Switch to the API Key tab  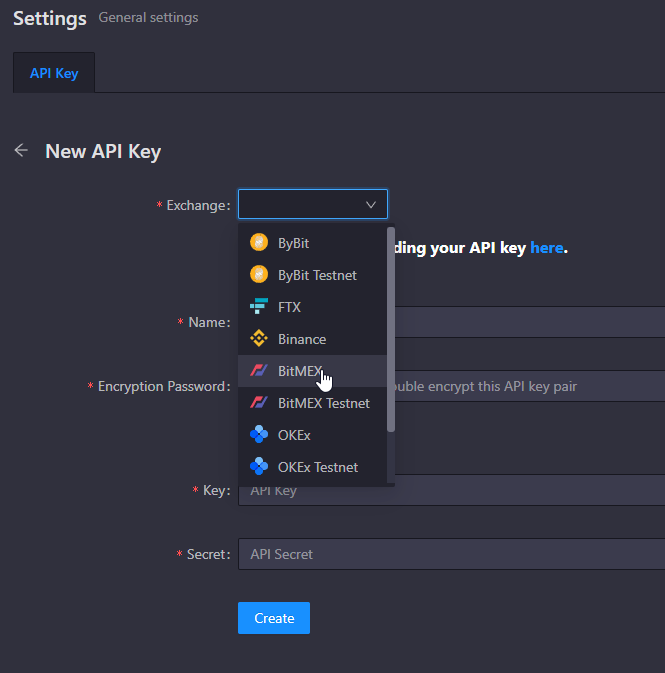click(54, 73)
